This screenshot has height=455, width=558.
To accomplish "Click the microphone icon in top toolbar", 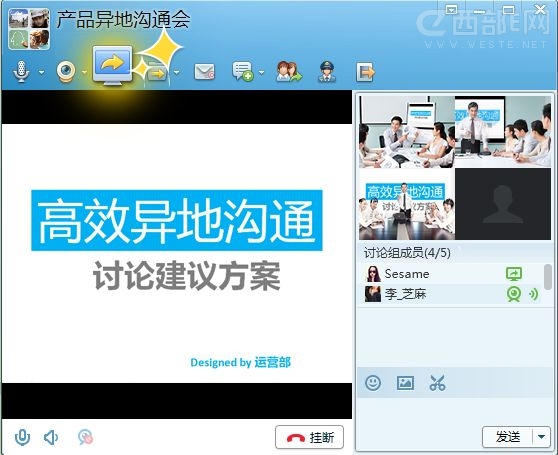I will tap(21, 71).
